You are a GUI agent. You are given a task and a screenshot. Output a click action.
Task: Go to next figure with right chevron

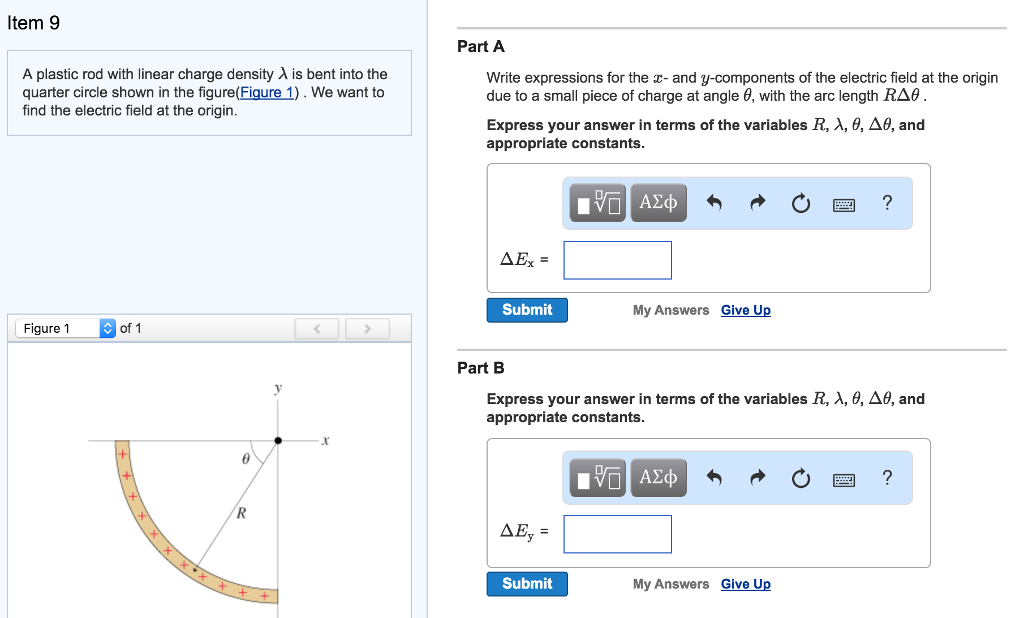click(367, 328)
